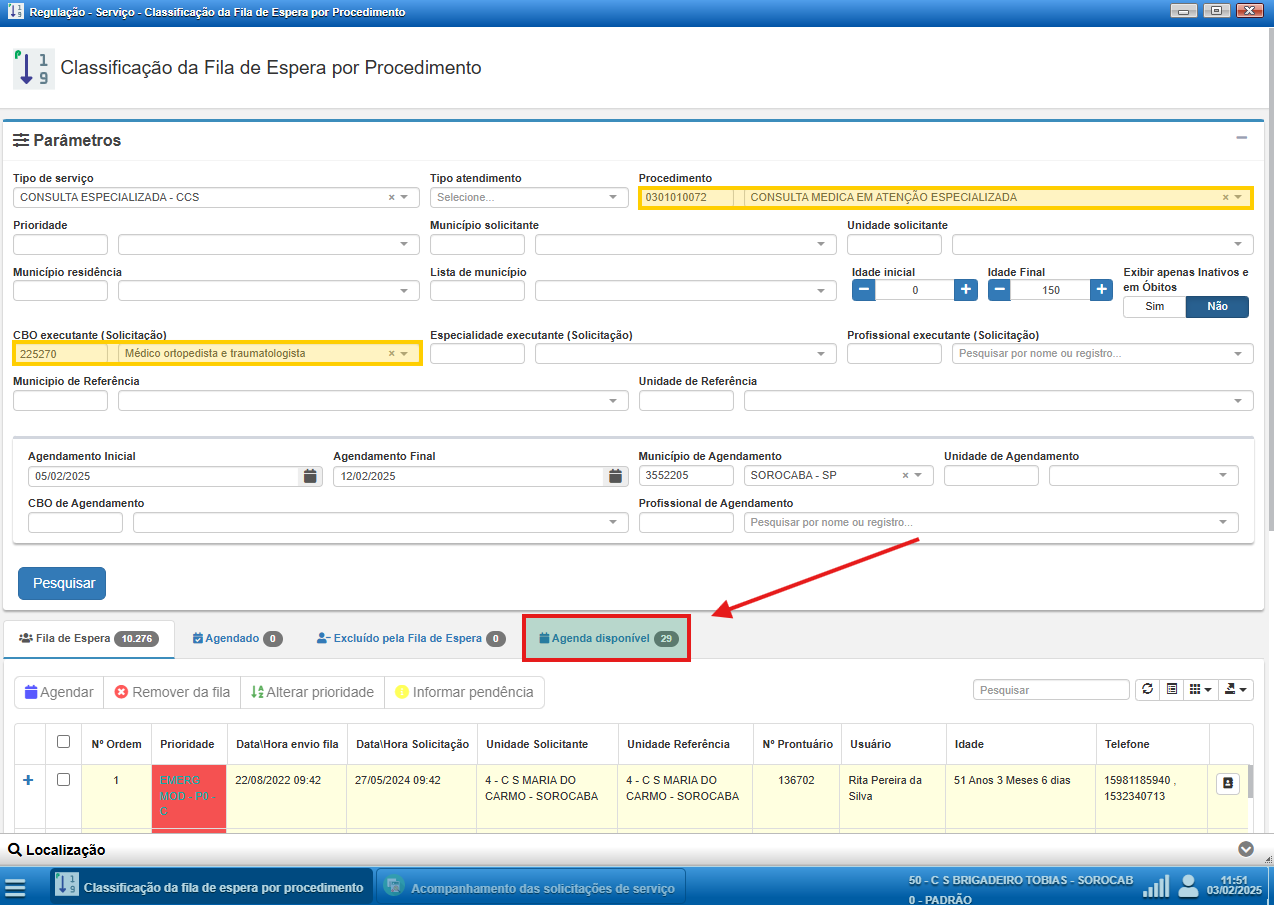Expand the first row plus icon

28,780
